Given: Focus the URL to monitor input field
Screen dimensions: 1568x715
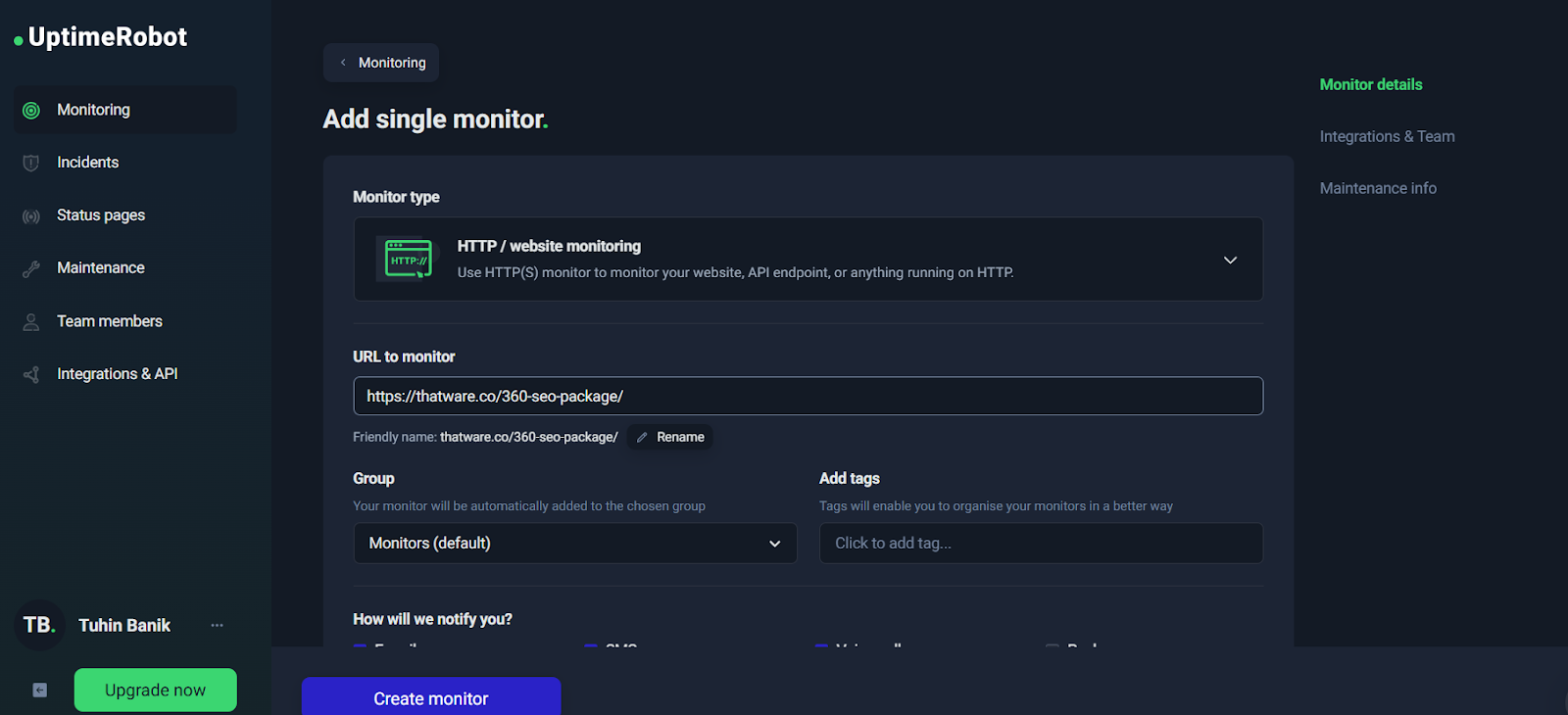Looking at the screenshot, I should coord(808,397).
